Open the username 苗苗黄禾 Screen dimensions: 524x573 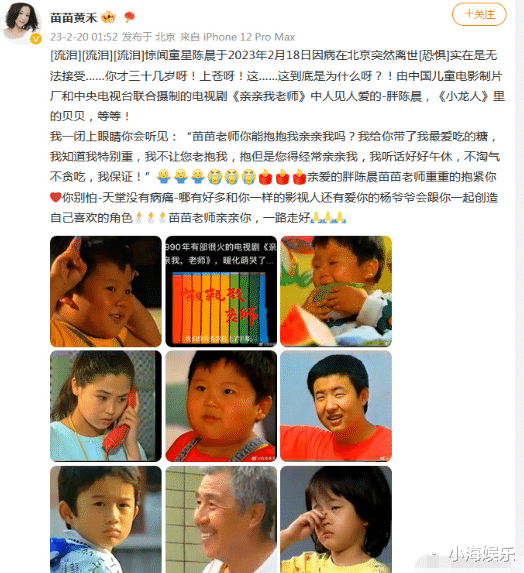[73, 17]
